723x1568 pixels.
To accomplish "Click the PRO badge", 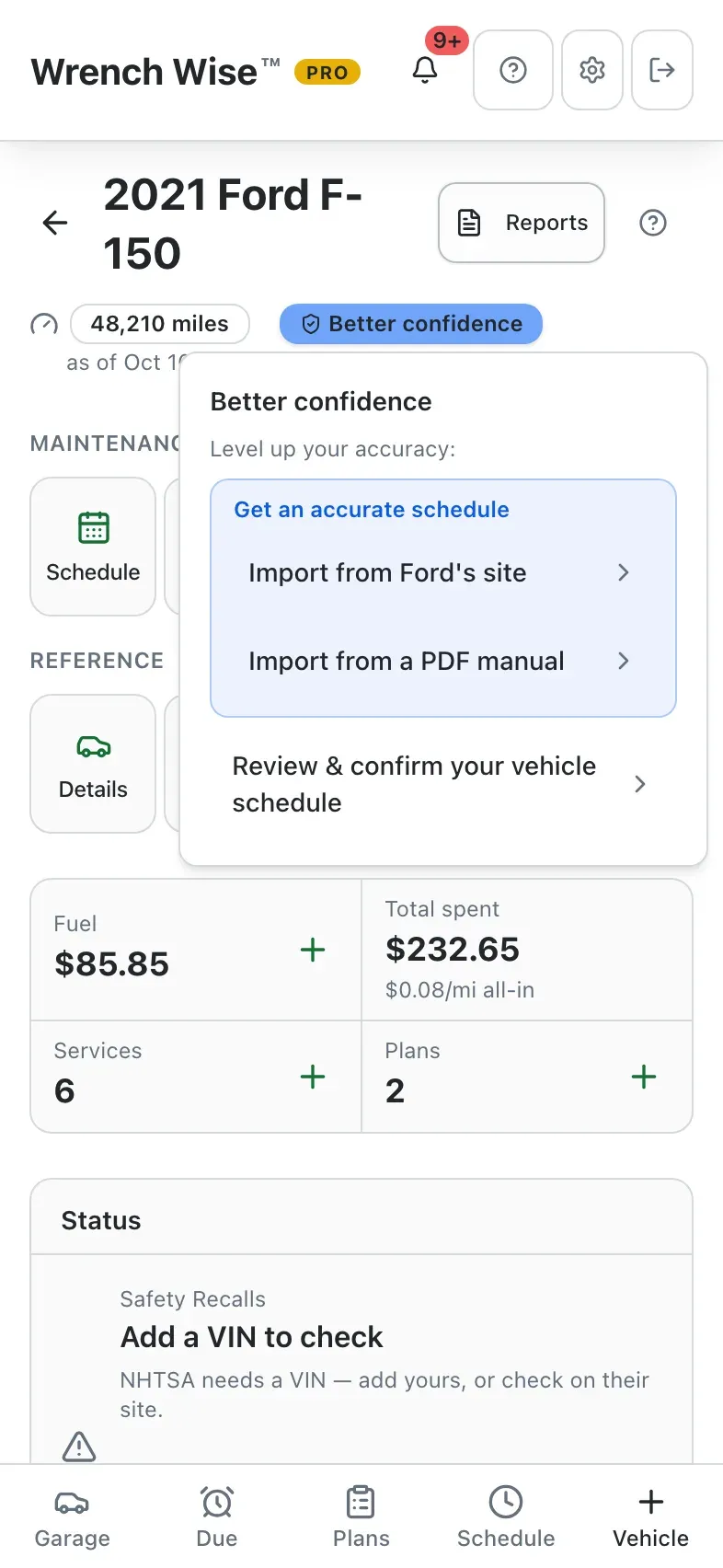I will tap(327, 72).
